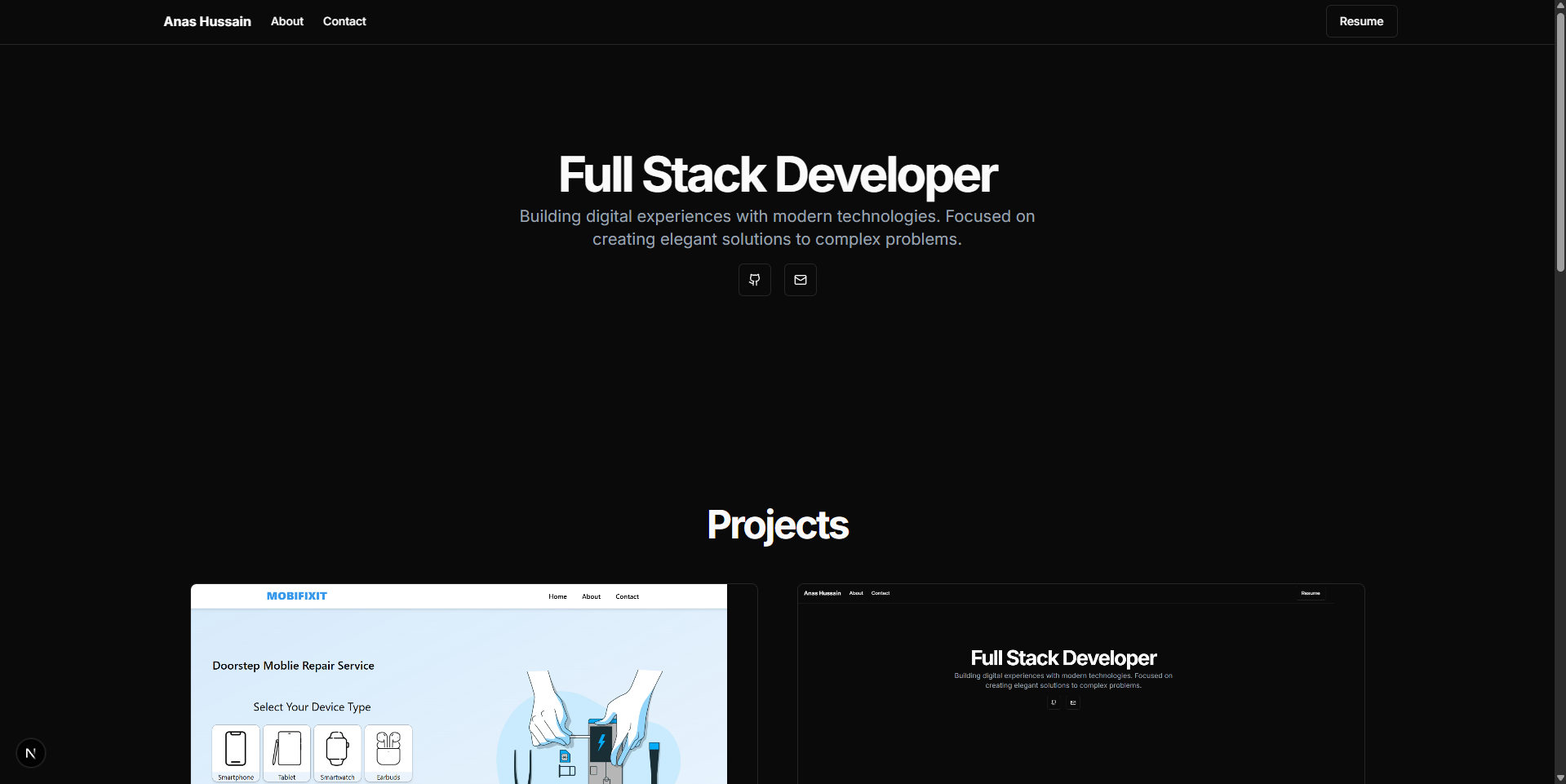Open the portfolio project preview card
This screenshot has width=1566, height=784.
coord(1080,685)
